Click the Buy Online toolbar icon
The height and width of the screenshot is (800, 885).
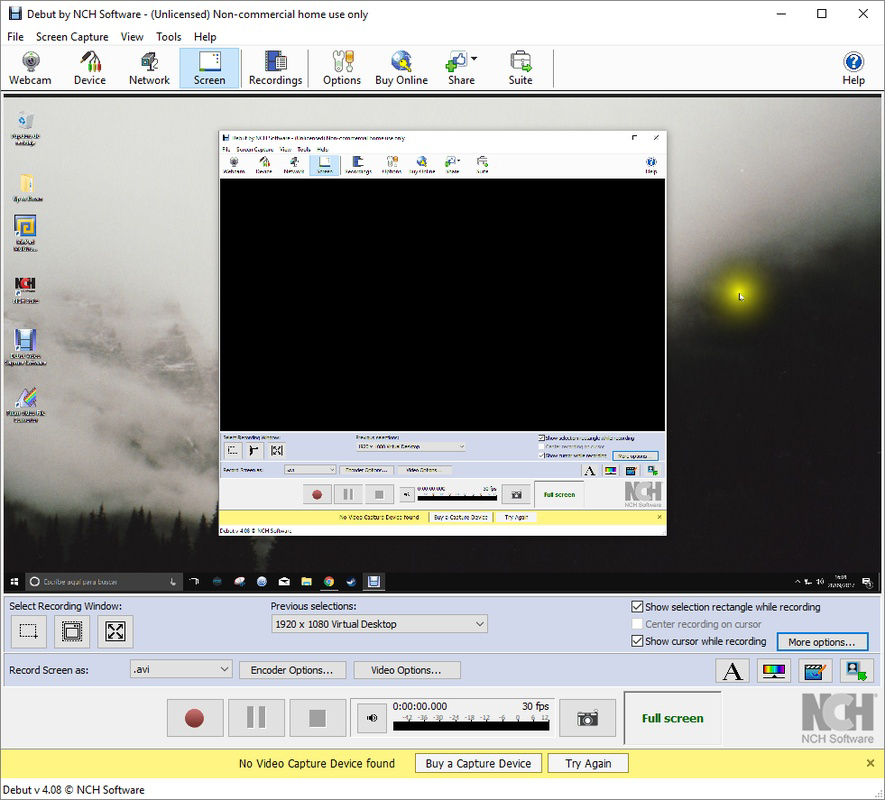coord(401,68)
